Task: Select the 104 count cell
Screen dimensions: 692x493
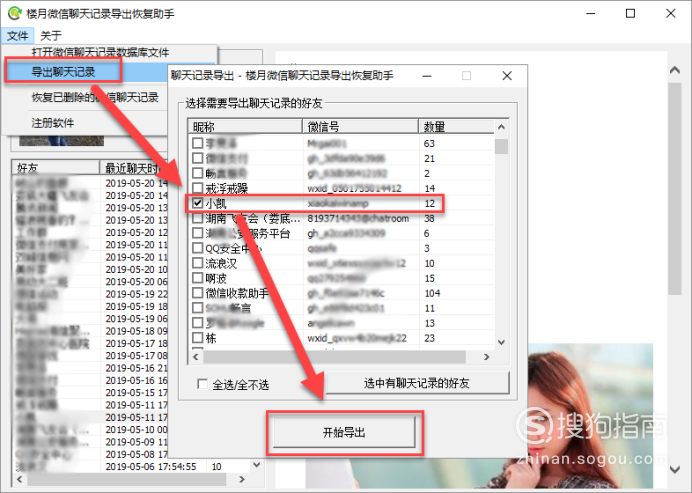Action: click(x=432, y=293)
